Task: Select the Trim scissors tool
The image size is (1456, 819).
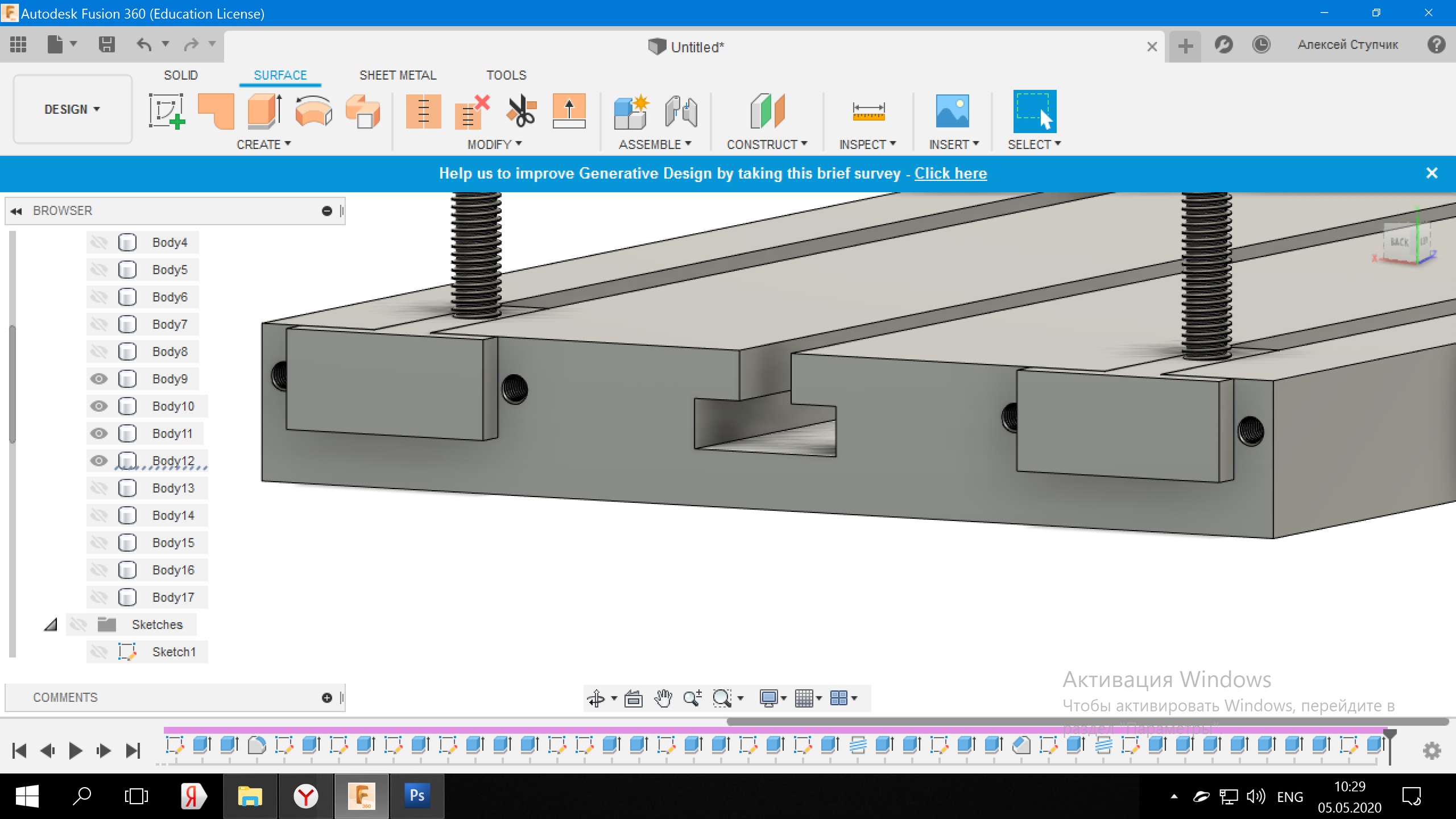Action: pos(520,111)
